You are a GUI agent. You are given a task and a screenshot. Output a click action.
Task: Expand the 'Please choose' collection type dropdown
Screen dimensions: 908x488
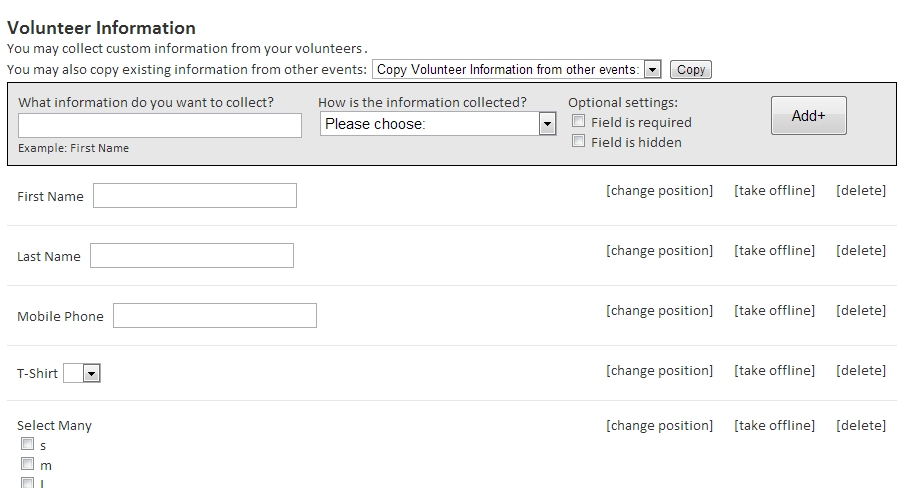(x=438, y=124)
